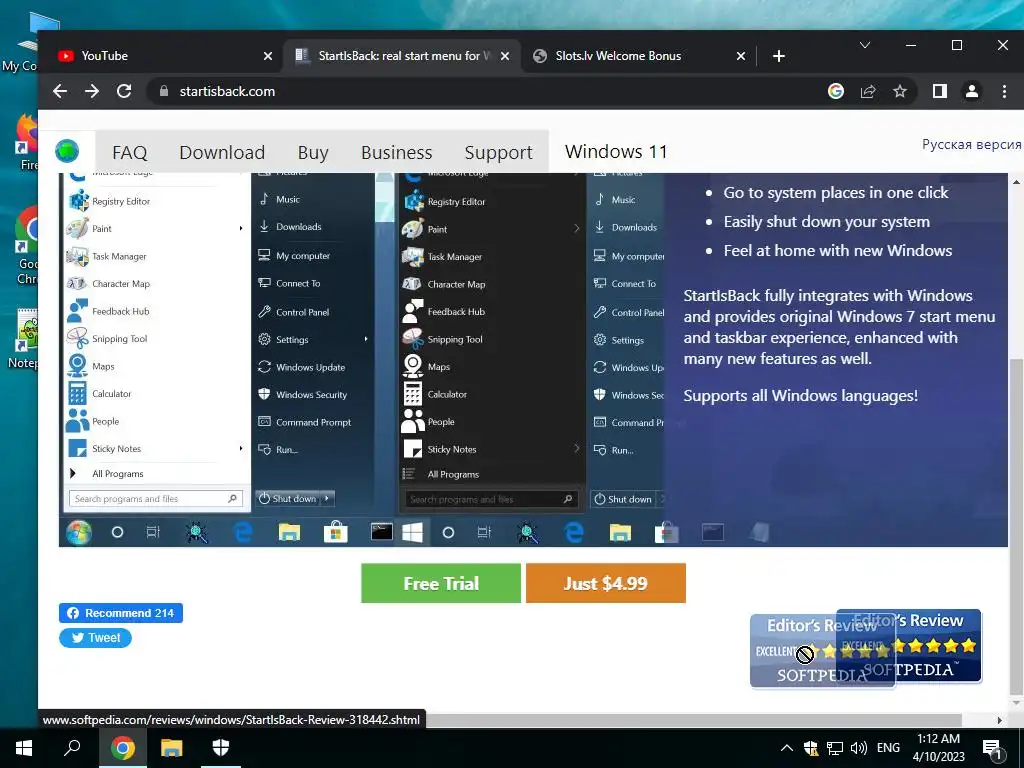Open the Chrome profile avatar

(972, 91)
